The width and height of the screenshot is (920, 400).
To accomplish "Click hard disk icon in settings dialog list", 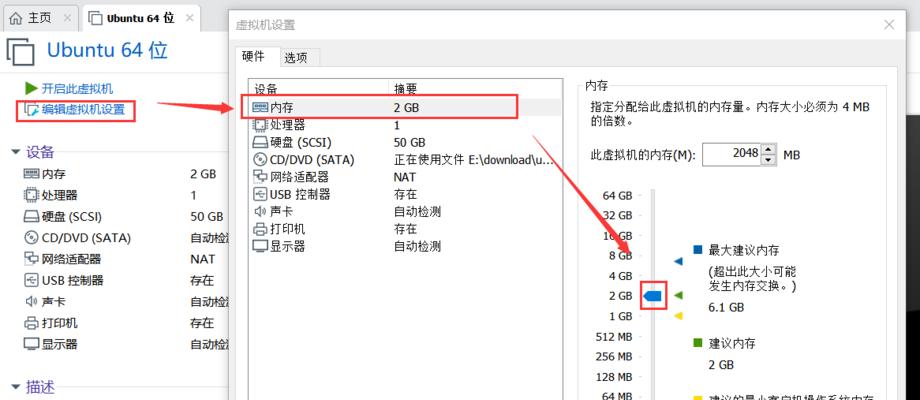I will point(261,142).
